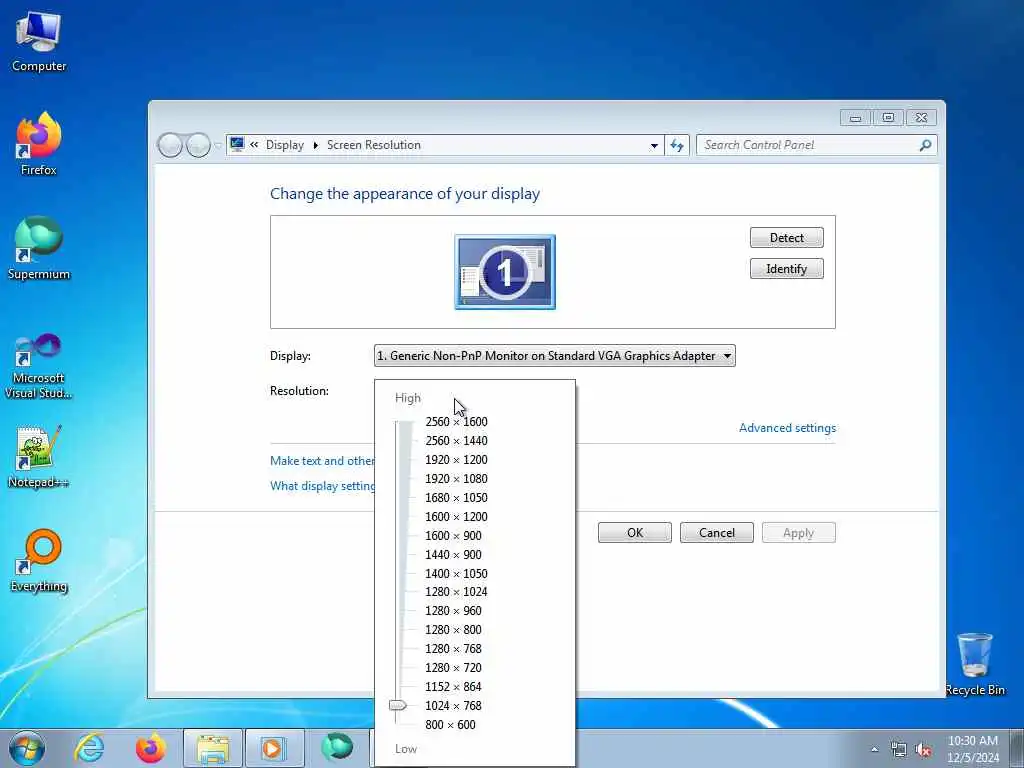The width and height of the screenshot is (1024, 768).
Task: Select the 1280 × 1024 resolution
Action: click(456, 592)
